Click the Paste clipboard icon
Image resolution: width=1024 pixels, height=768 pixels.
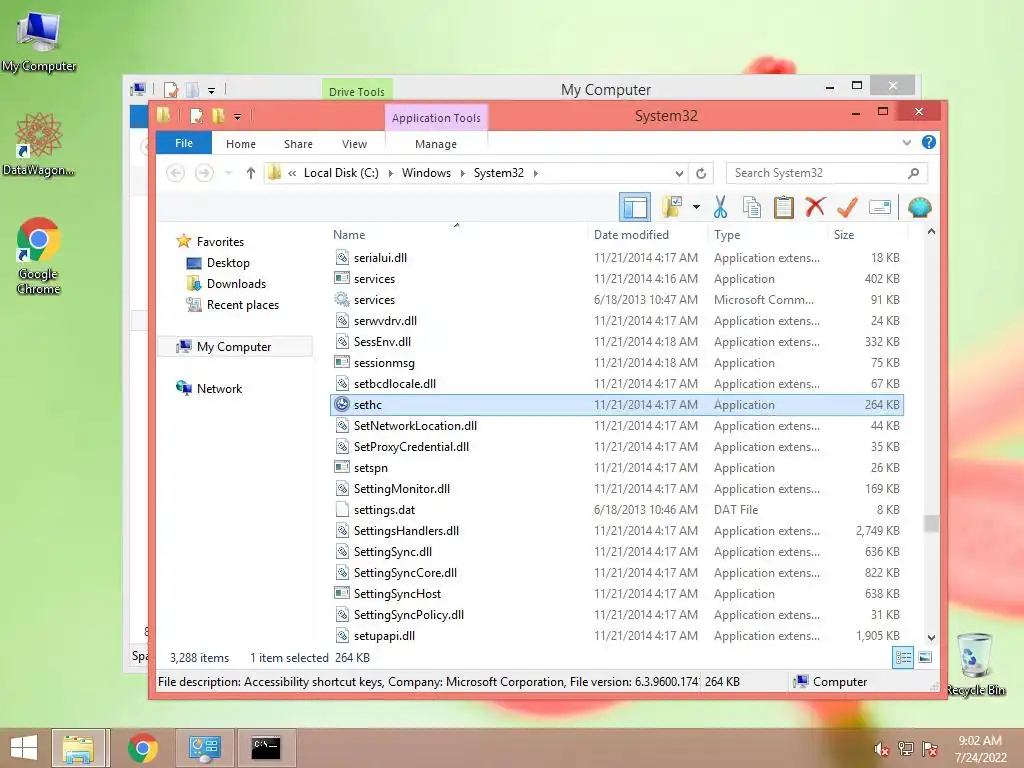(x=783, y=207)
